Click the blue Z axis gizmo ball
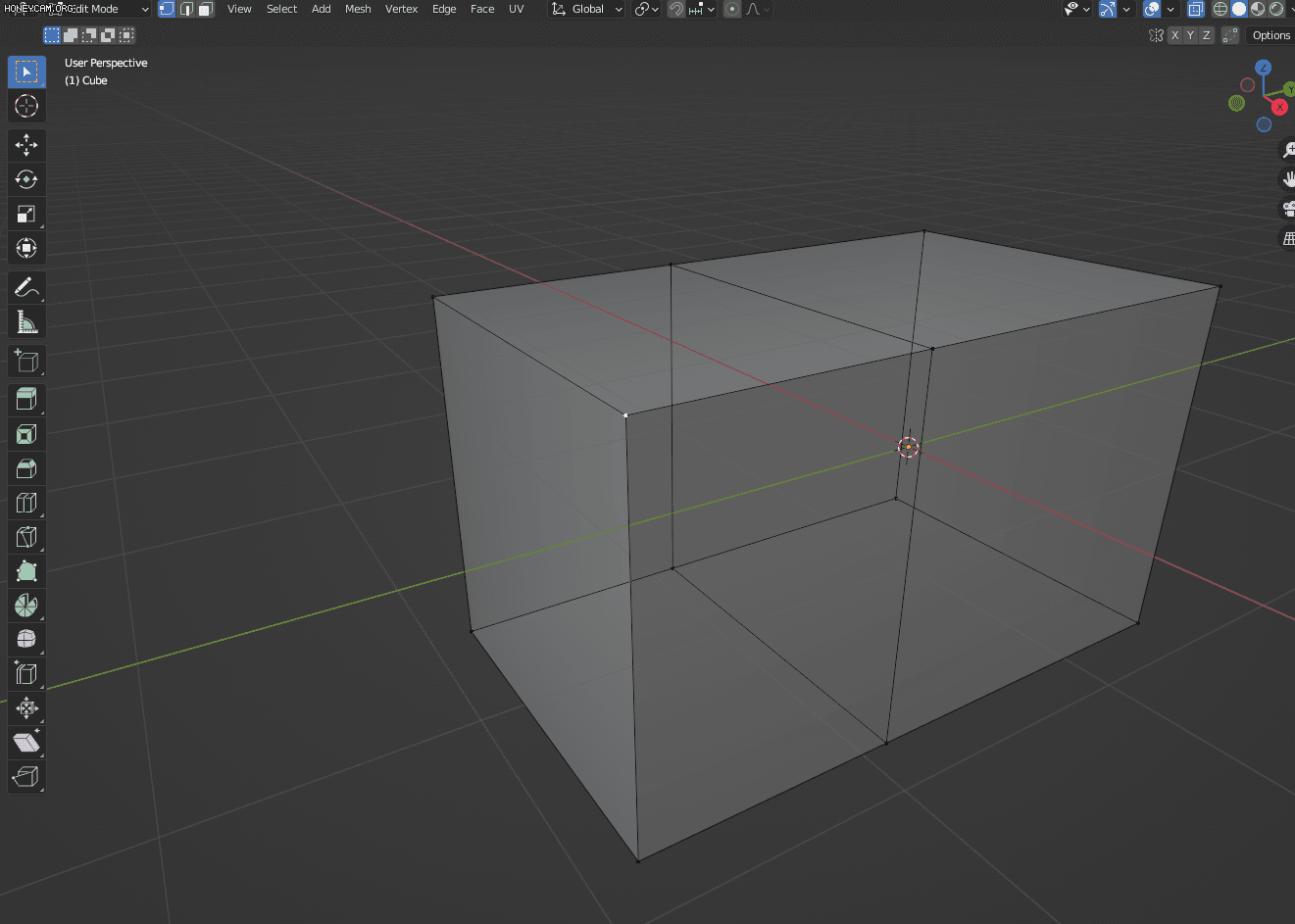This screenshot has width=1295, height=924. pos(1264,68)
